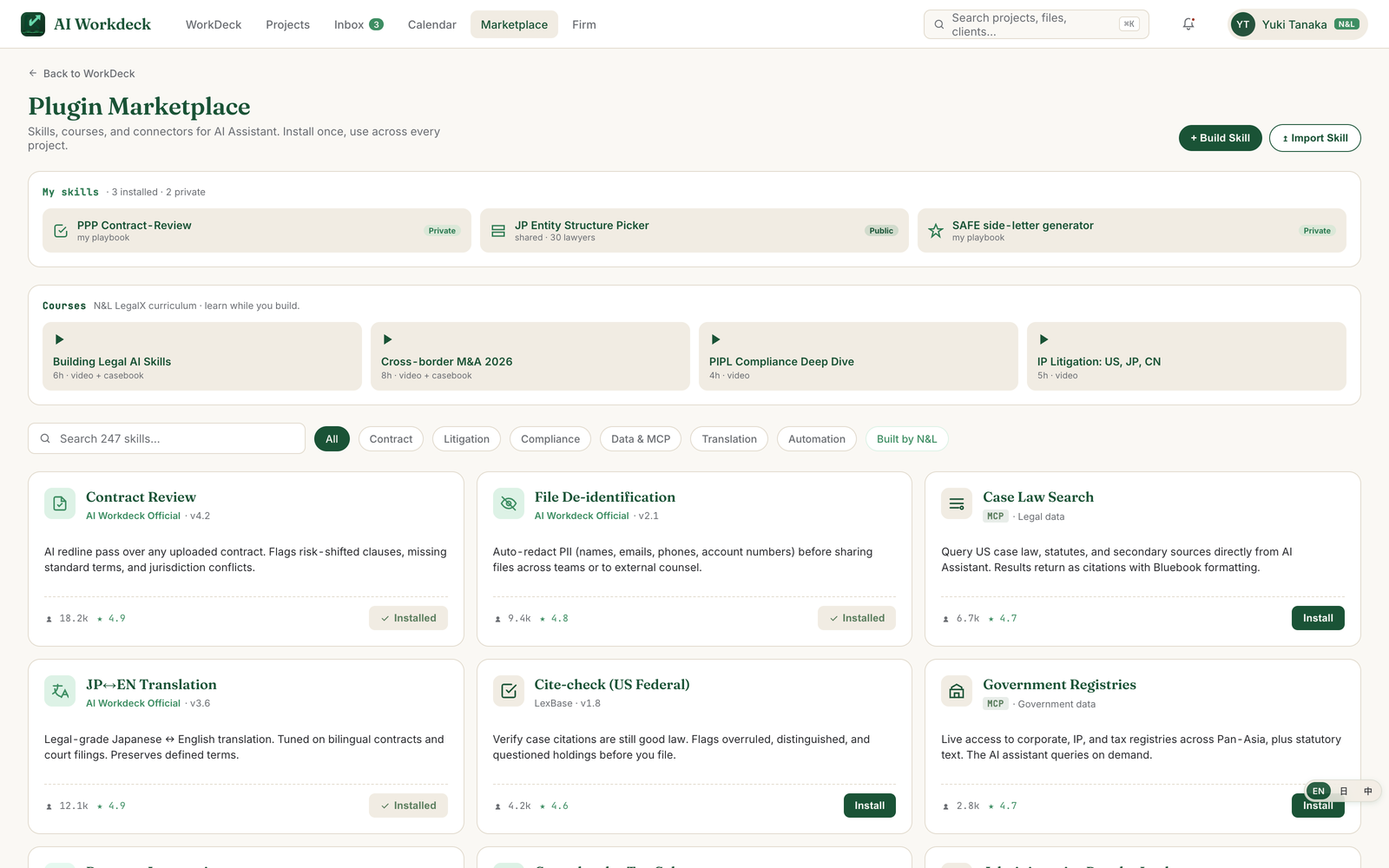Click Installed on File De-identification card
The image size is (1389, 868).
click(x=857, y=618)
